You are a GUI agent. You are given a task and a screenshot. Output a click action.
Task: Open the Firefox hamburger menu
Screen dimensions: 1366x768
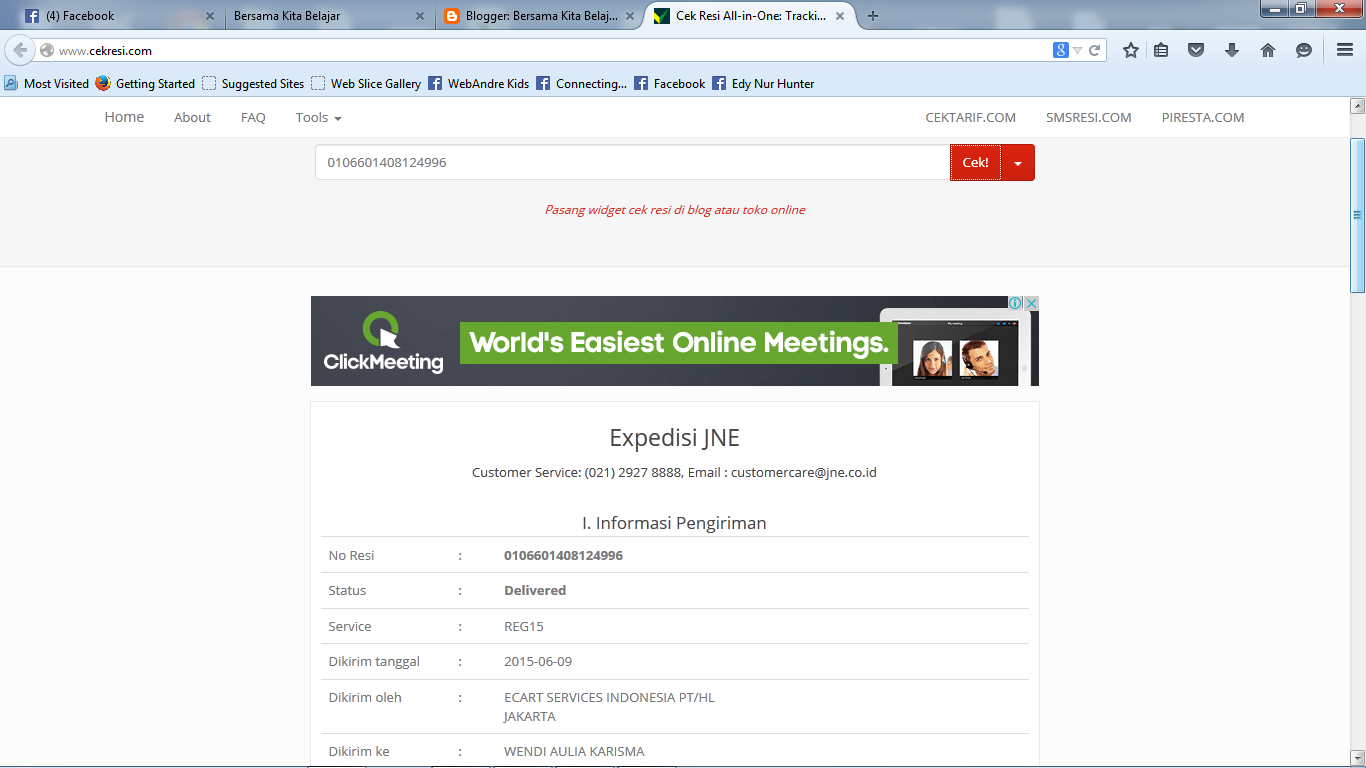click(1345, 50)
